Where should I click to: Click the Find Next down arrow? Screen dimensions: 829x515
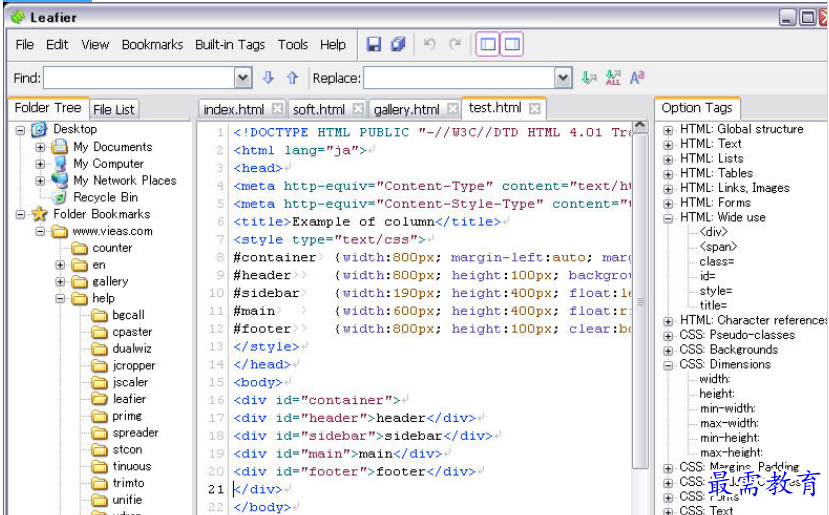pyautogui.click(x=268, y=78)
